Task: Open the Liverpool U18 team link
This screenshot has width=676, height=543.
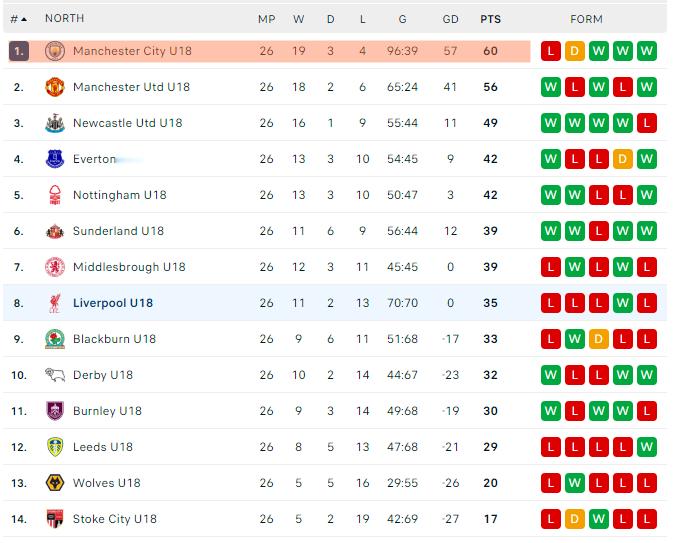Action: pos(113,303)
